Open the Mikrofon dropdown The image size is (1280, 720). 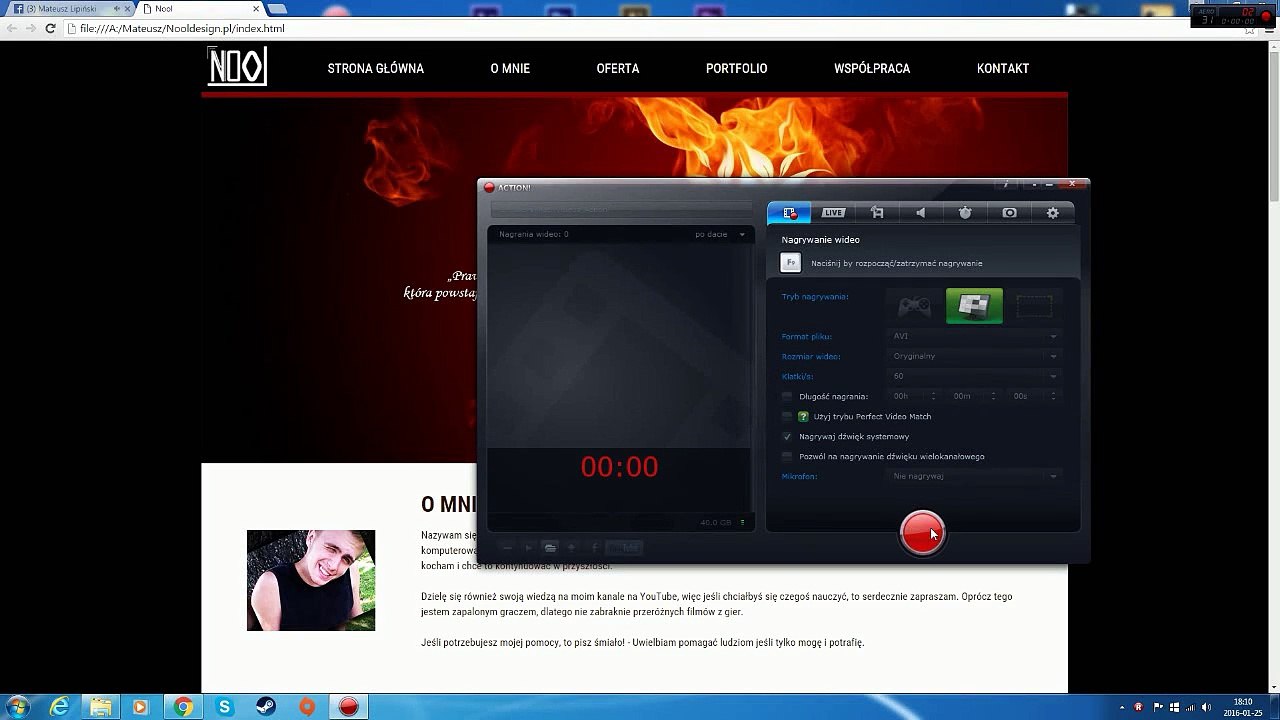tap(973, 476)
